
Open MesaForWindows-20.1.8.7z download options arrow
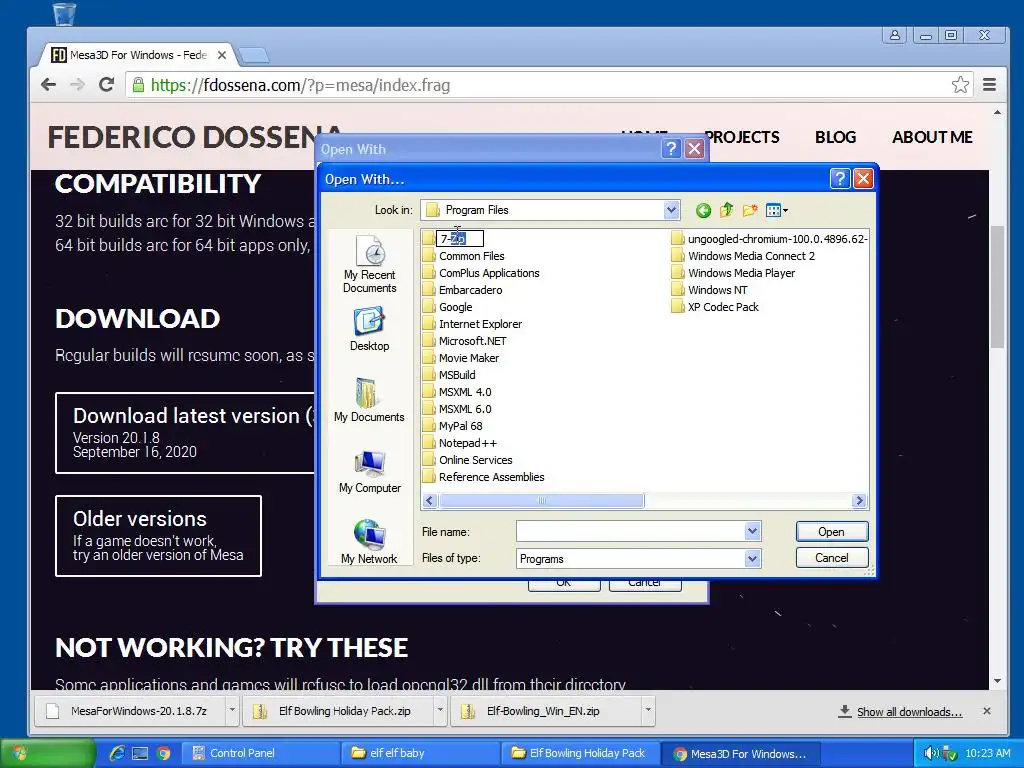[231, 711]
